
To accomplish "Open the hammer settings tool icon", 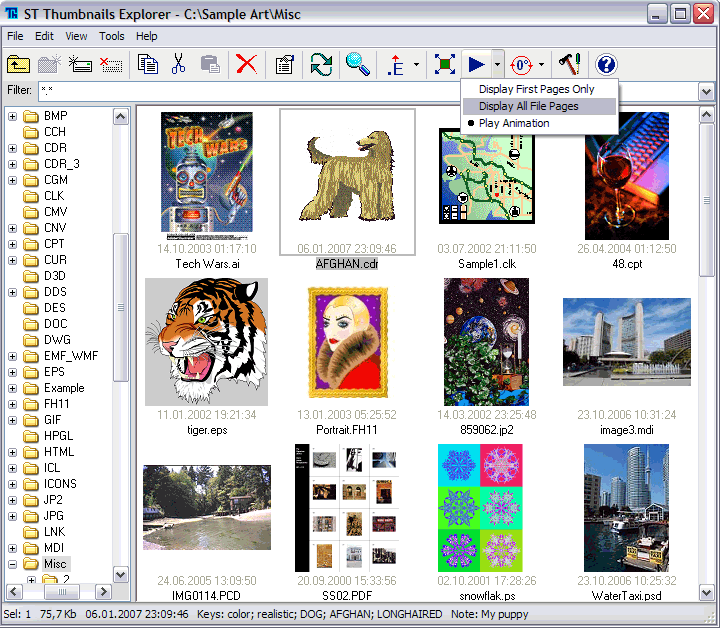I will coord(570,65).
